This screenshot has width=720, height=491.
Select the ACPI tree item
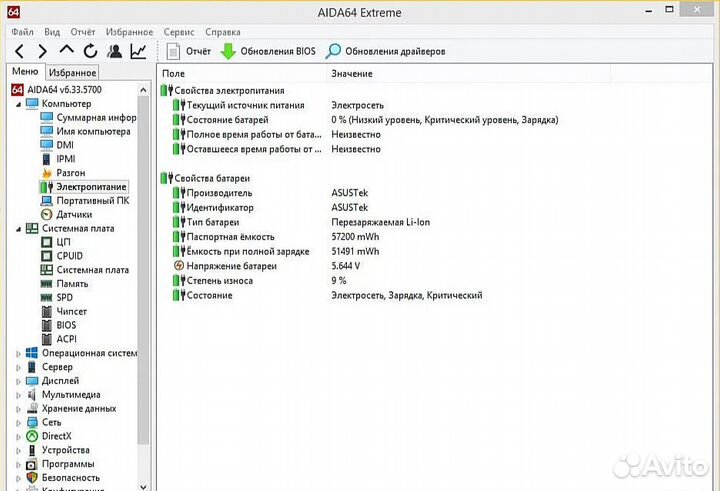59,339
